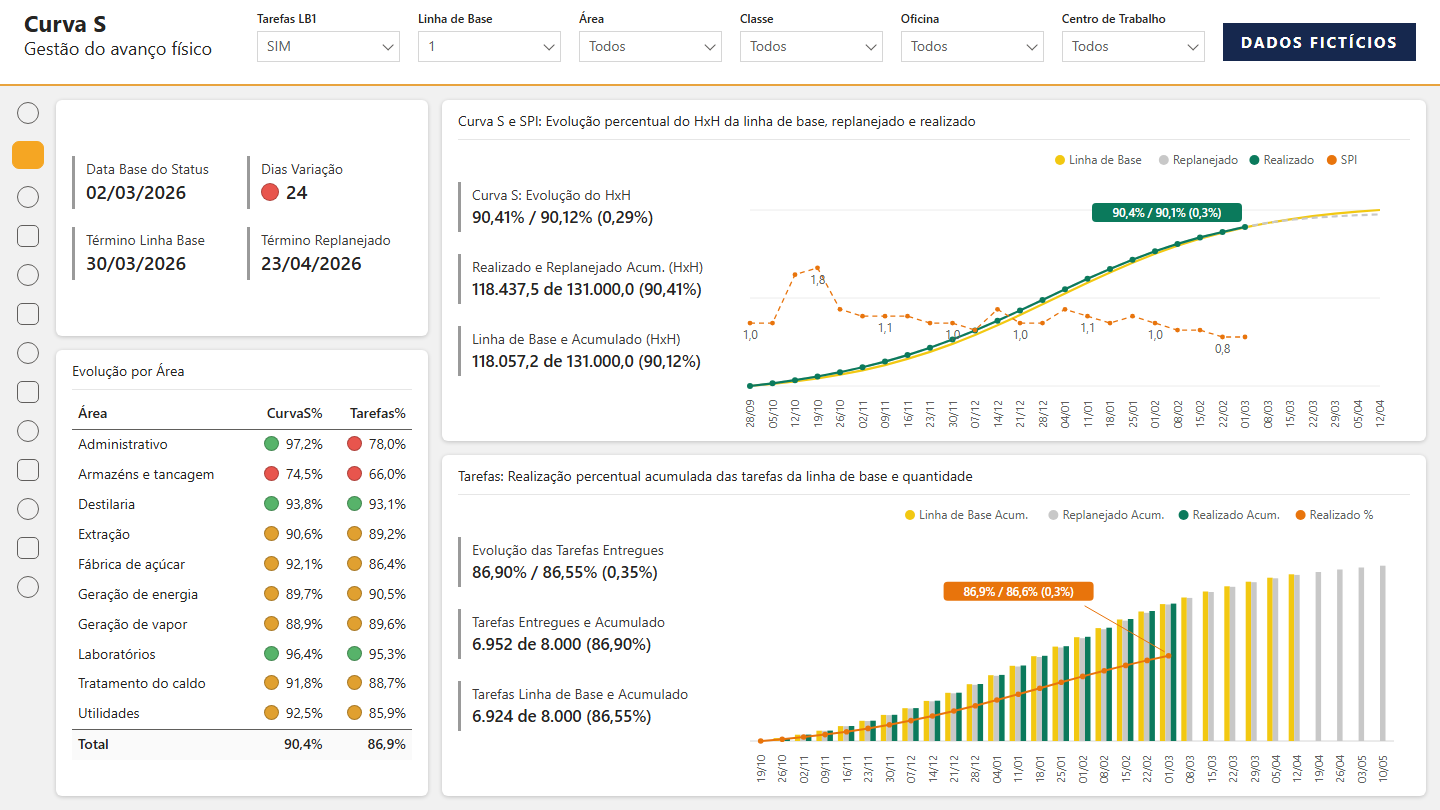Select the Destilaria row in area table
1440x810 pixels.
tap(242, 504)
